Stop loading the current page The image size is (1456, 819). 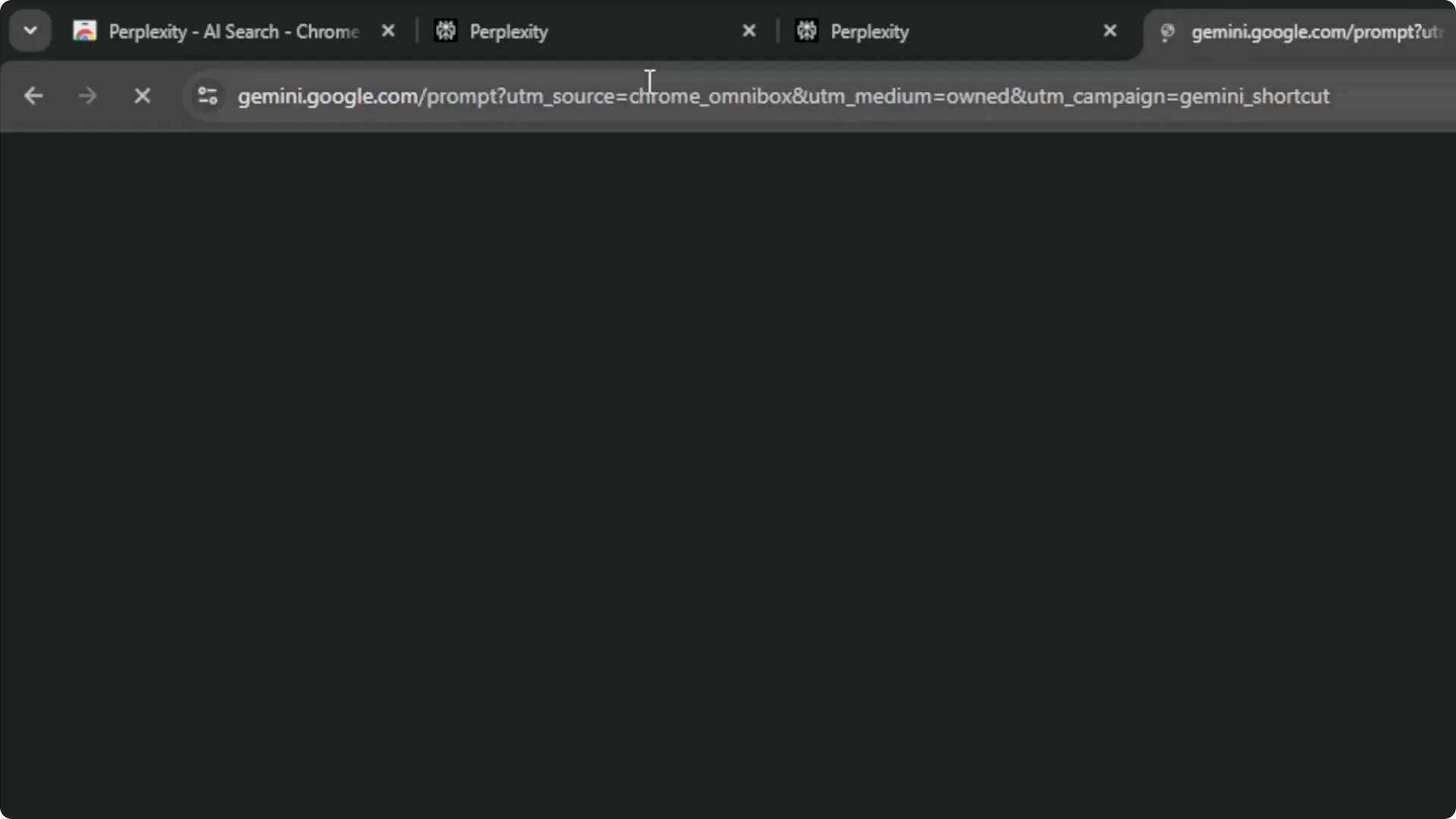142,96
